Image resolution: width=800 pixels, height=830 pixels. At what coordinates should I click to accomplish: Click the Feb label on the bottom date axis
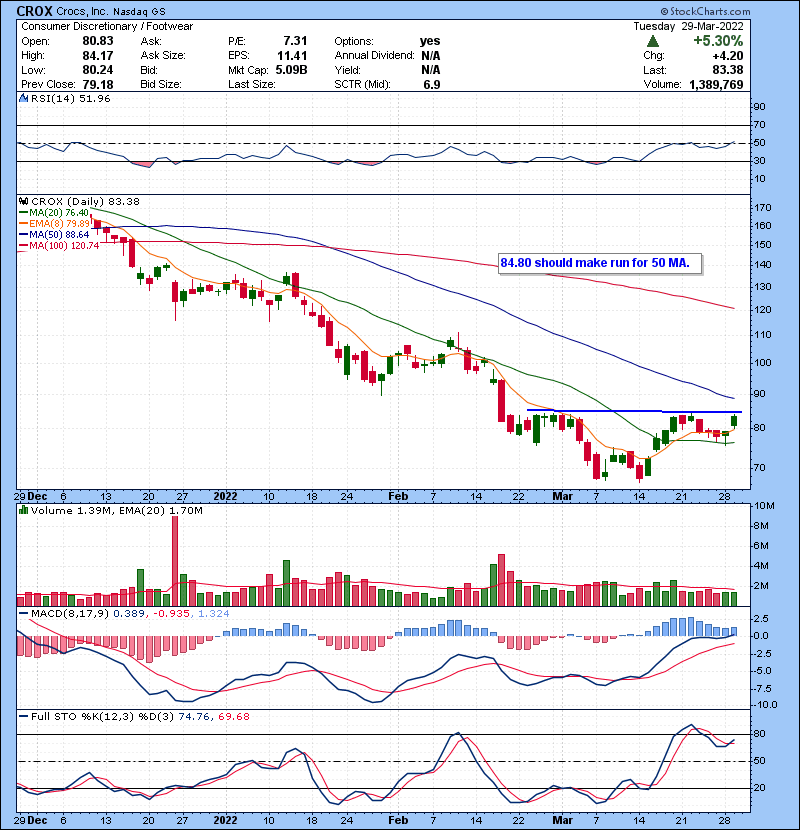coord(398,820)
